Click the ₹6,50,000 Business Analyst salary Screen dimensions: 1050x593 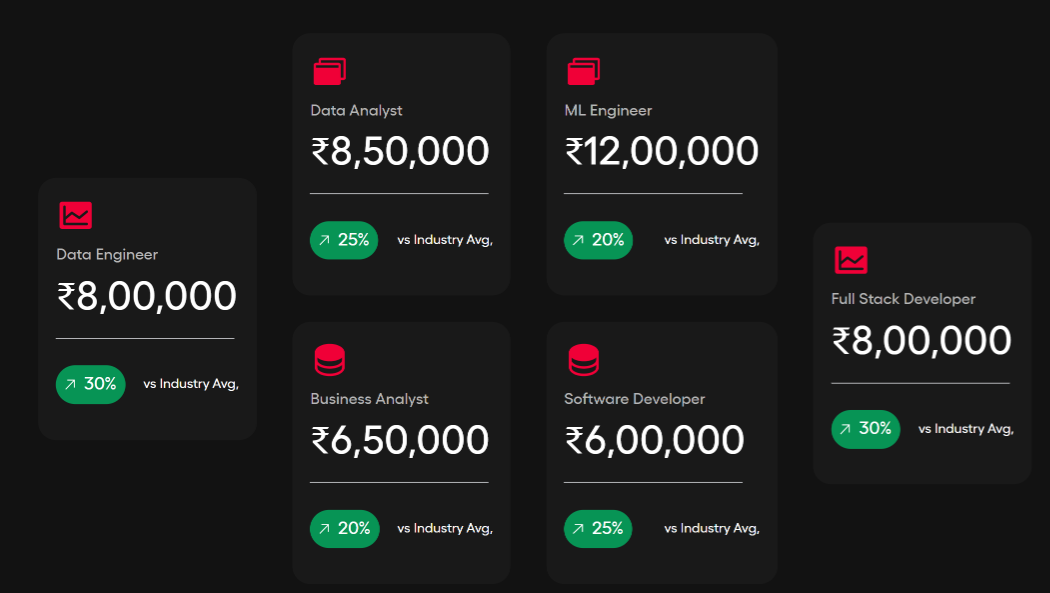[400, 441]
